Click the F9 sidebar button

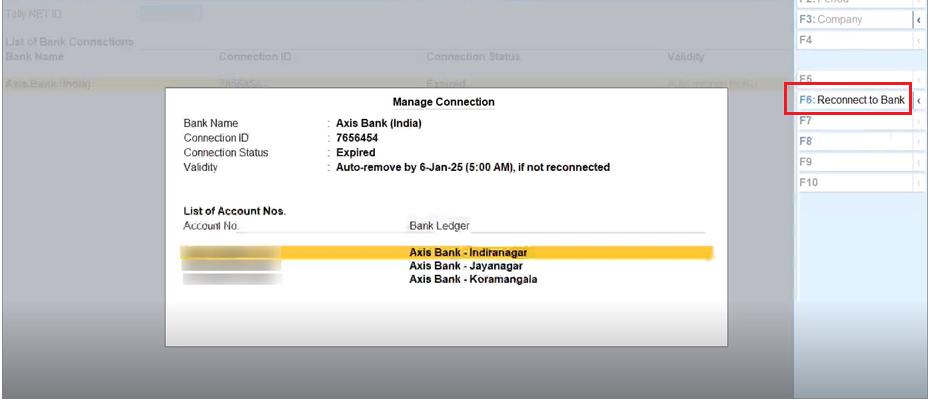[x=854, y=162]
